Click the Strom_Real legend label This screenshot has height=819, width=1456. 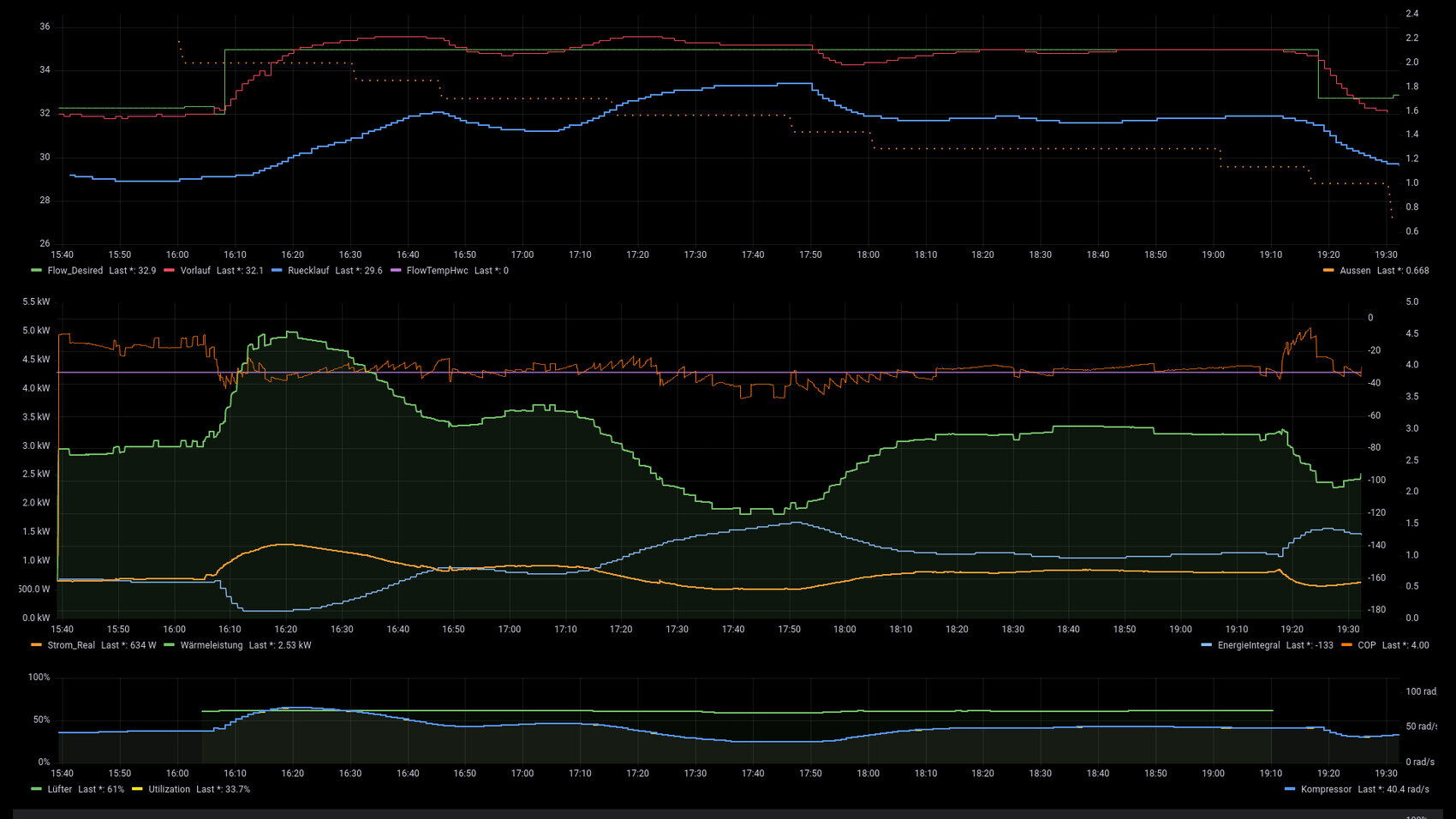[71, 646]
